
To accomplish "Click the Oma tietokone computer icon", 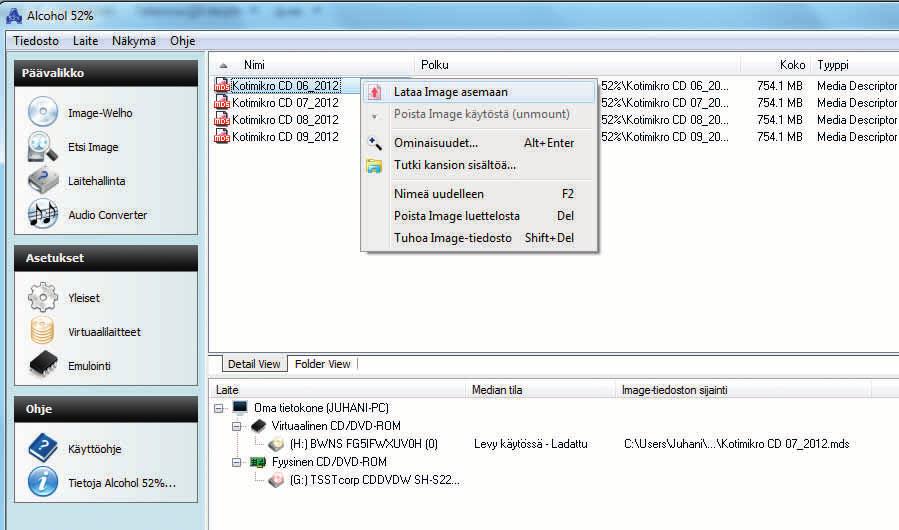I will click(240, 407).
